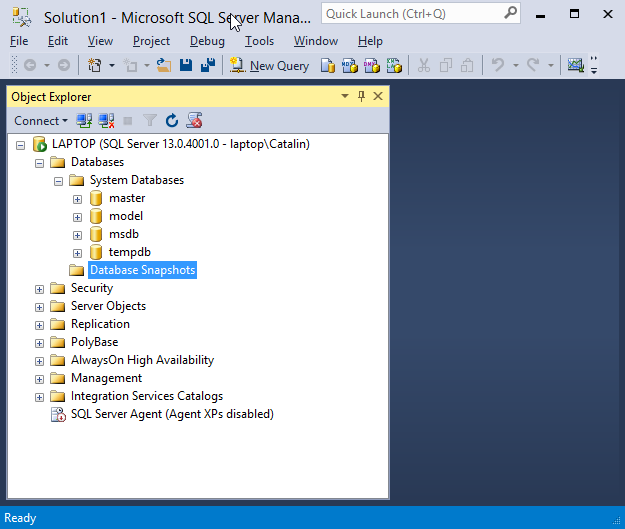The image size is (625, 529).
Task: Collapse the LAPTOP server node
Action: click(x=20, y=145)
